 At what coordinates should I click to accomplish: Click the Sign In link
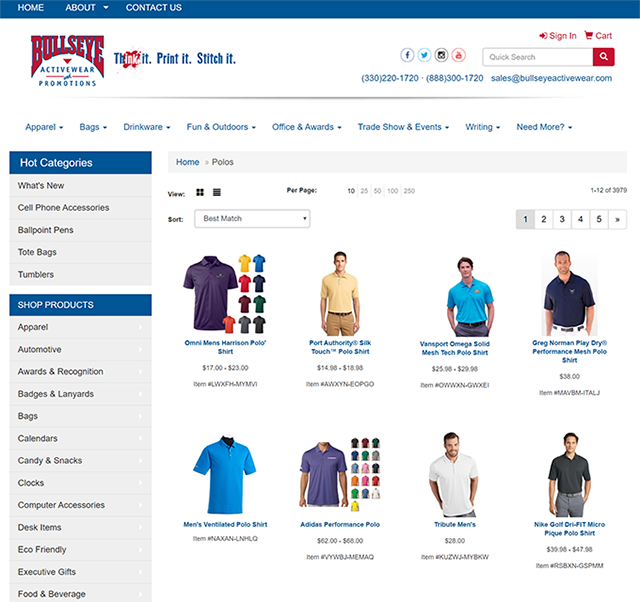(558, 35)
